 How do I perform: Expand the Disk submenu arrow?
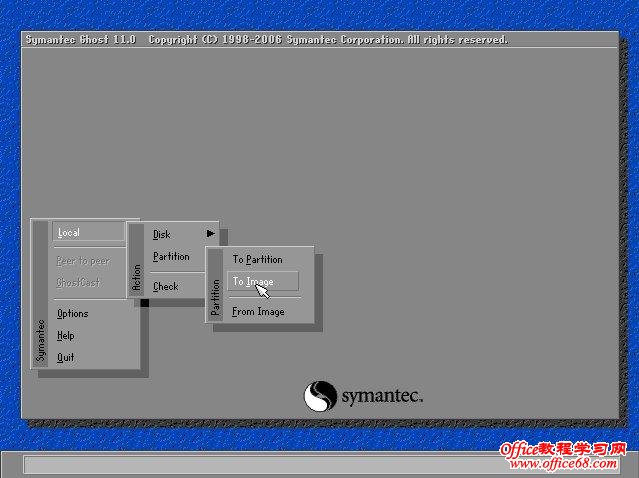point(210,233)
